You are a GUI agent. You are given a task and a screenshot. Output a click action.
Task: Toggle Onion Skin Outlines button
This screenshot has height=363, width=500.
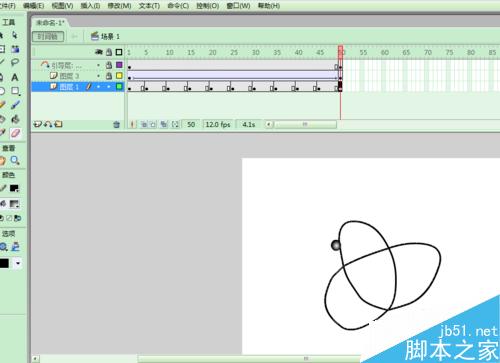pos(153,125)
